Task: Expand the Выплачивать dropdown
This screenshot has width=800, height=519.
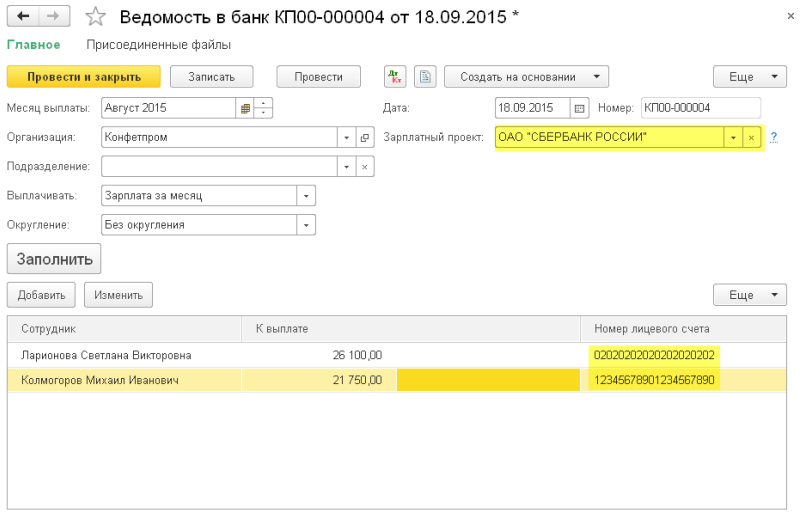Action: (x=306, y=196)
